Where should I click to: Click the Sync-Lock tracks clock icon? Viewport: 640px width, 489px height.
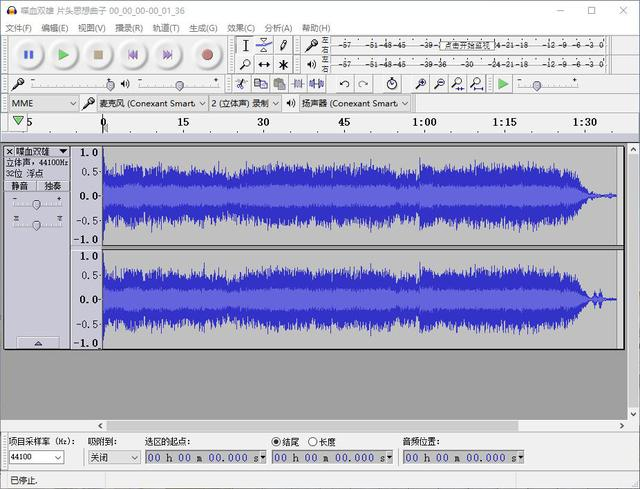pyautogui.click(x=391, y=84)
